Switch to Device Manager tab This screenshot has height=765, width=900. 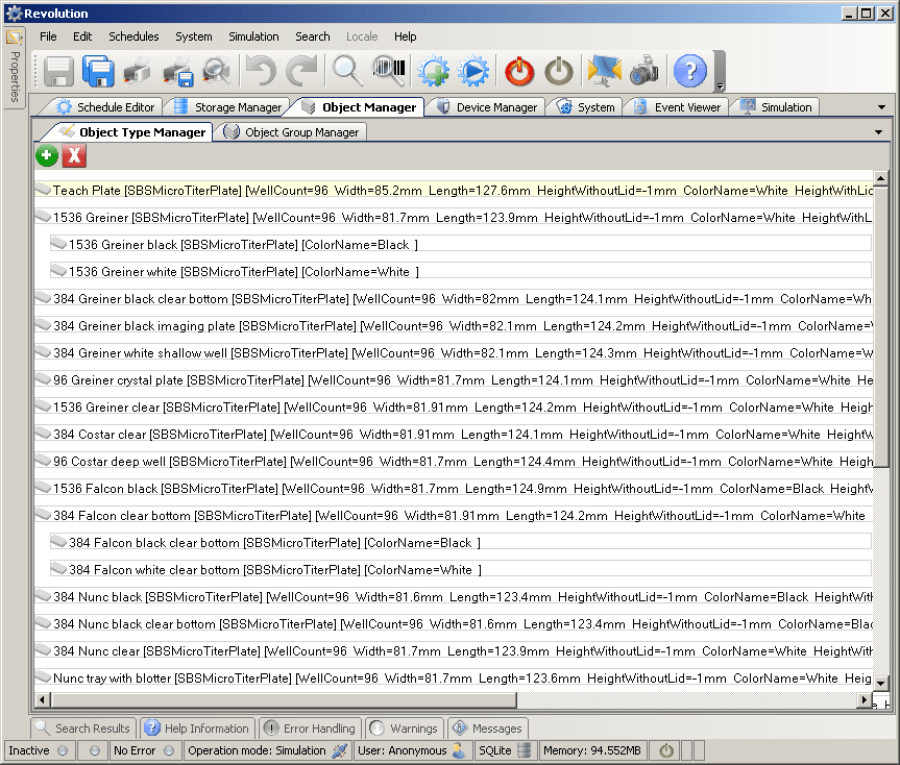coord(487,107)
